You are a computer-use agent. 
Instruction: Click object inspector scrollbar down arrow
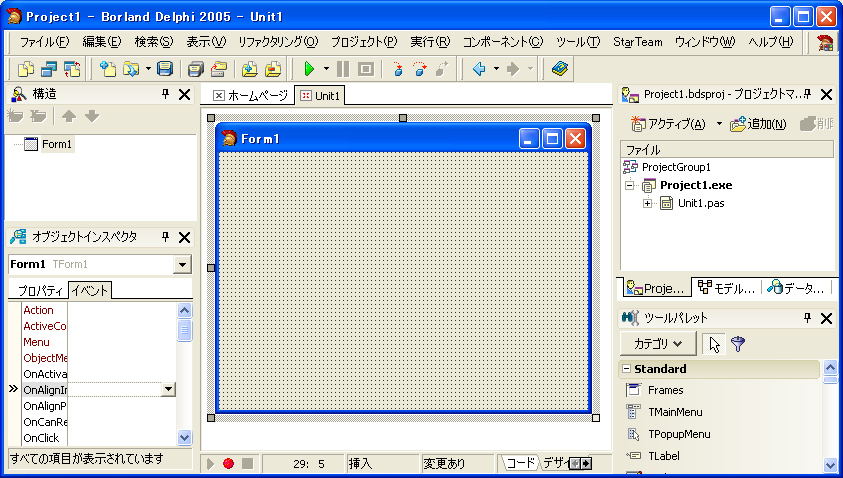[184, 438]
